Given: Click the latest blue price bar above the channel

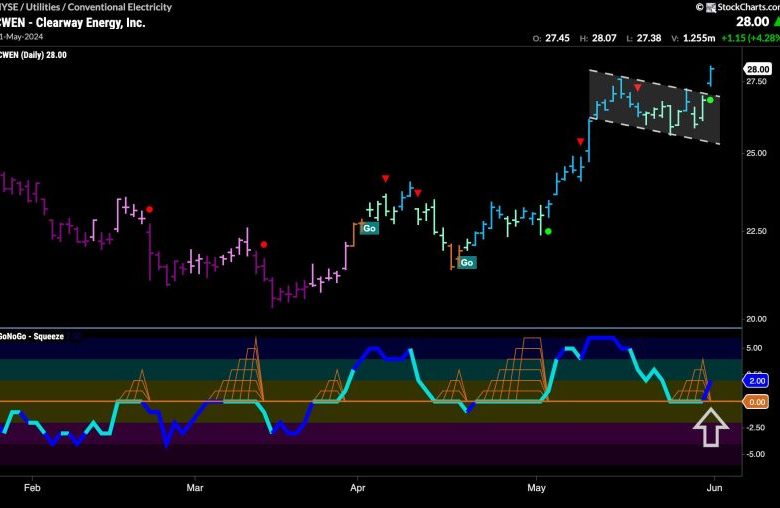Looking at the screenshot, I should 711,76.
